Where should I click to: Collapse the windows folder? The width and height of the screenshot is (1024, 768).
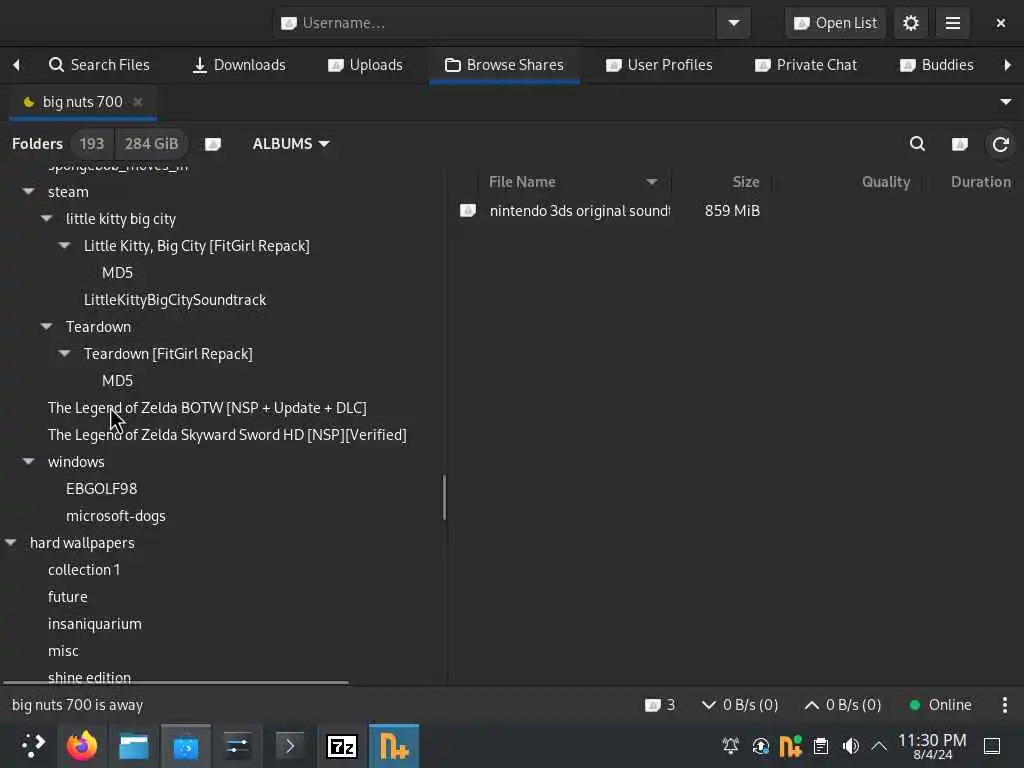pyautogui.click(x=28, y=462)
